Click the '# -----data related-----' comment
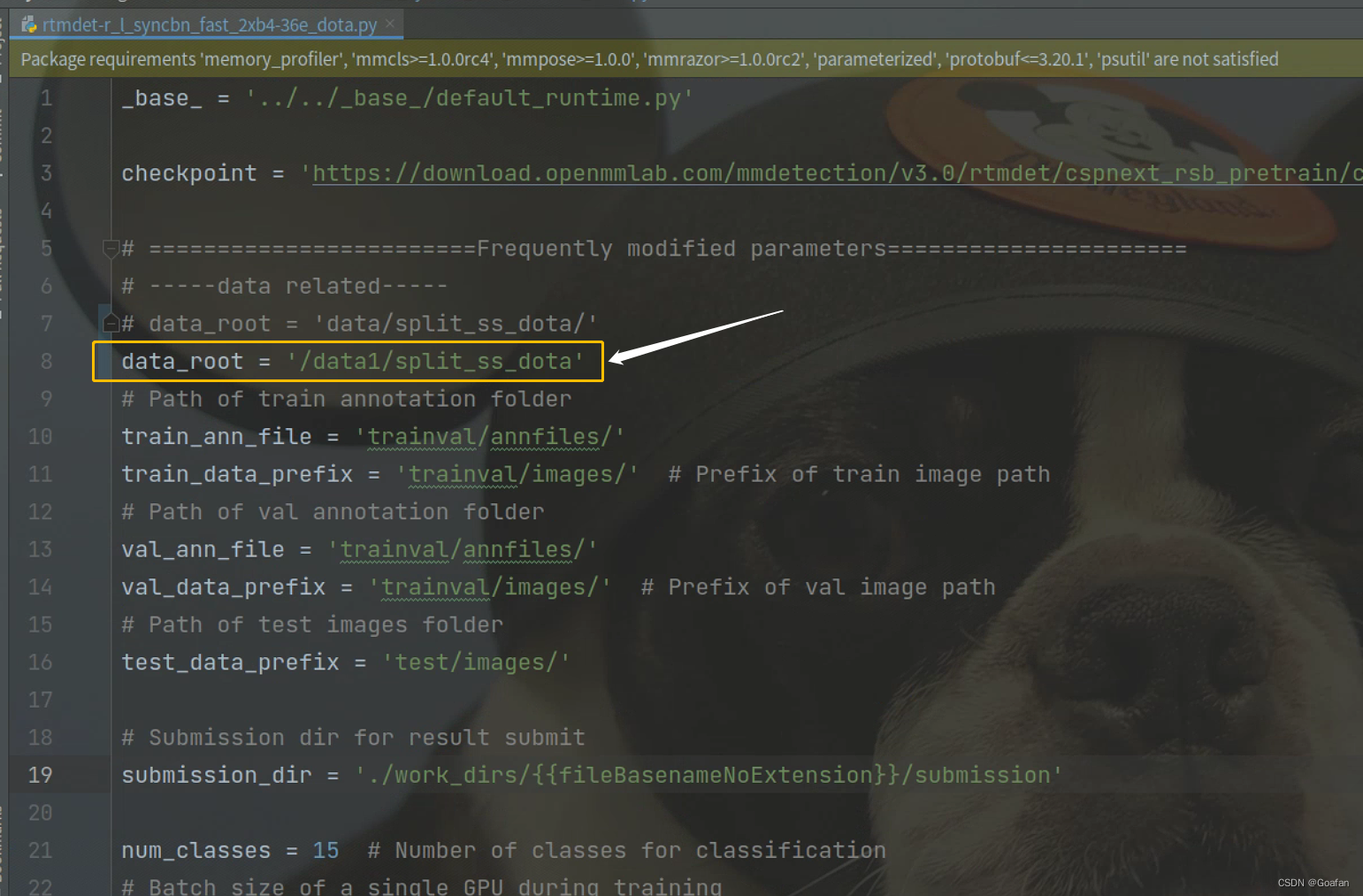This screenshot has height=896, width=1363. (x=285, y=287)
